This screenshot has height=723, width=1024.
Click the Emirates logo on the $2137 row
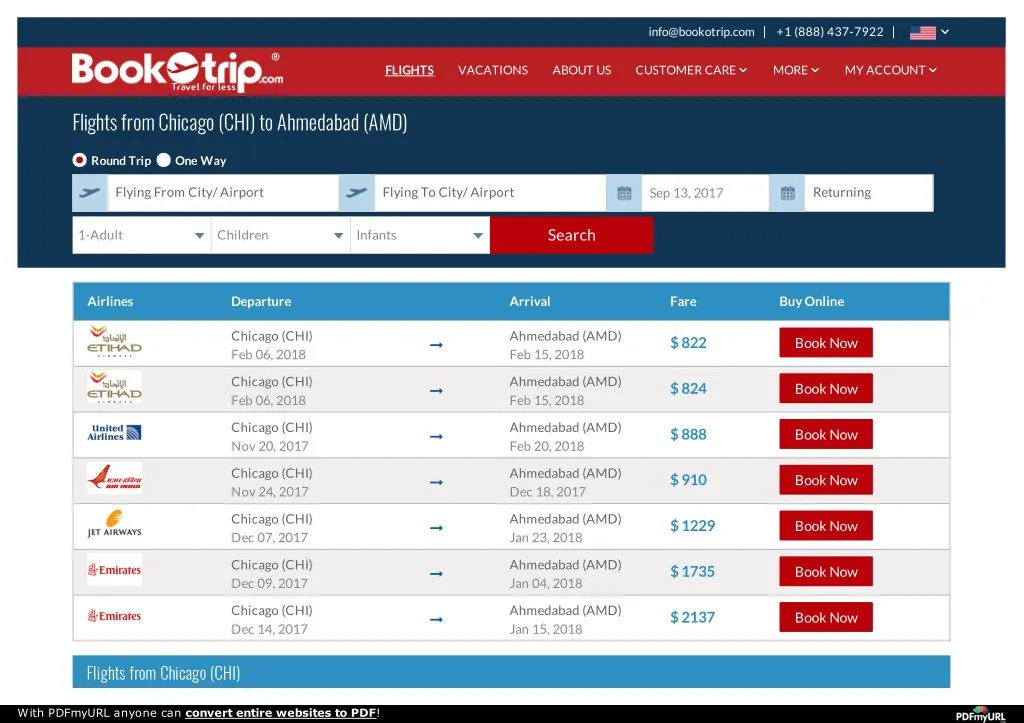point(114,615)
